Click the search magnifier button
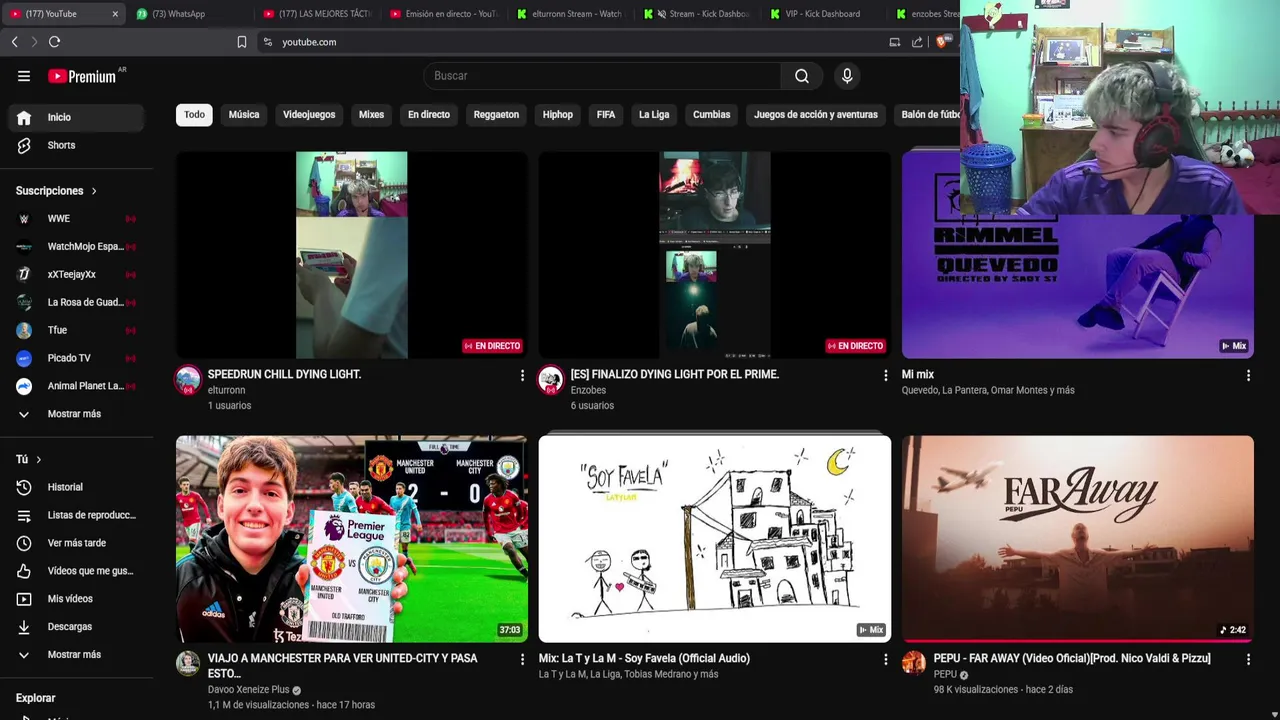 pos(802,76)
